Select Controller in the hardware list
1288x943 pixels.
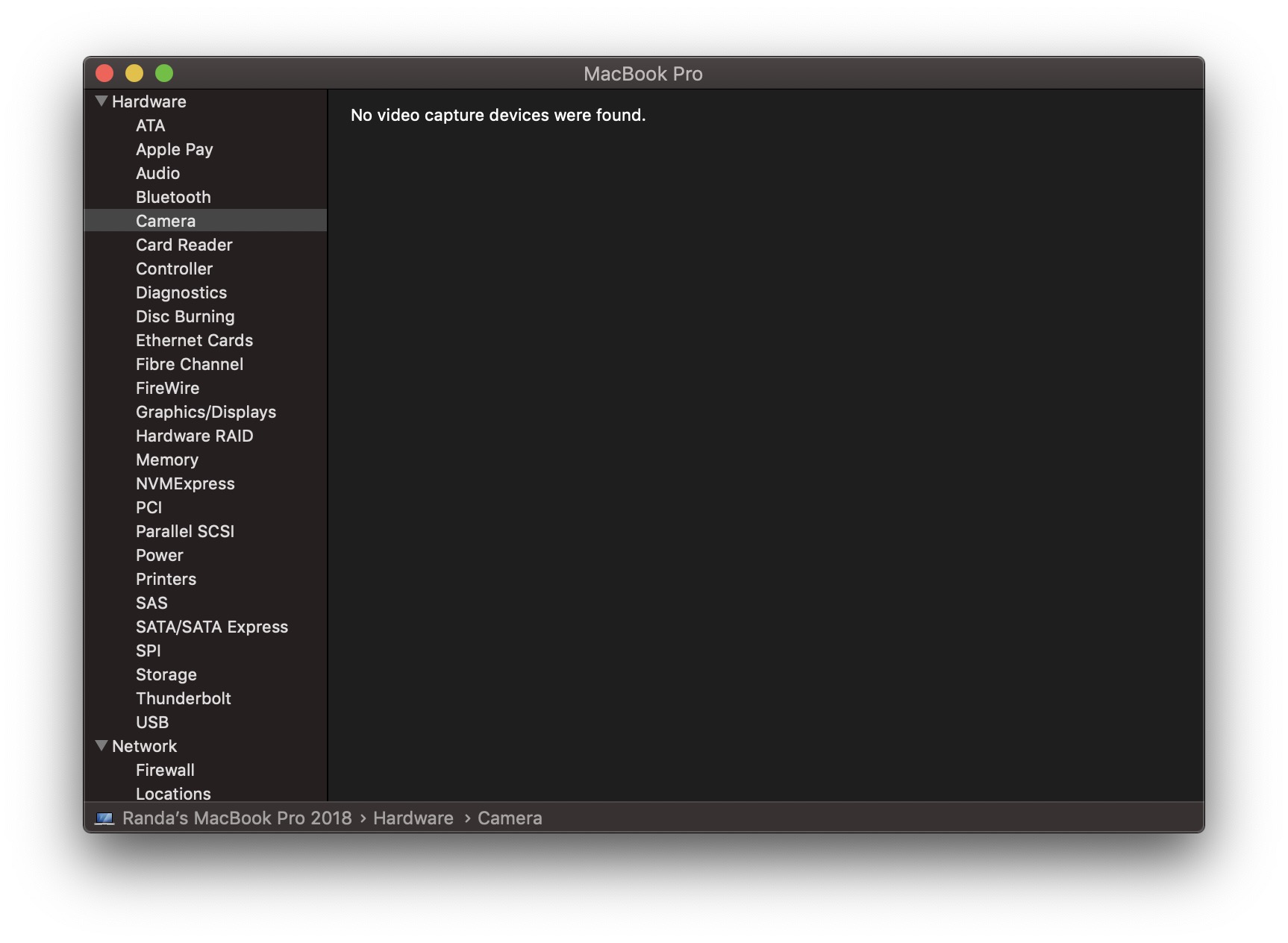click(175, 269)
